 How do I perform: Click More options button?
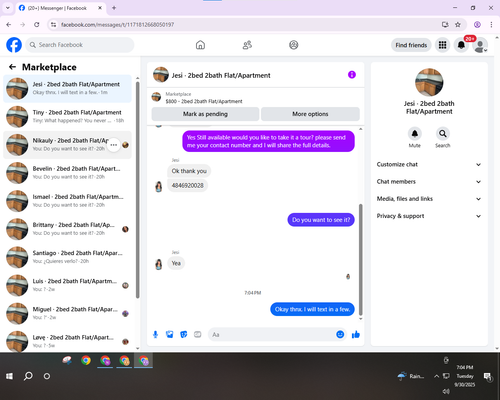coord(310,114)
